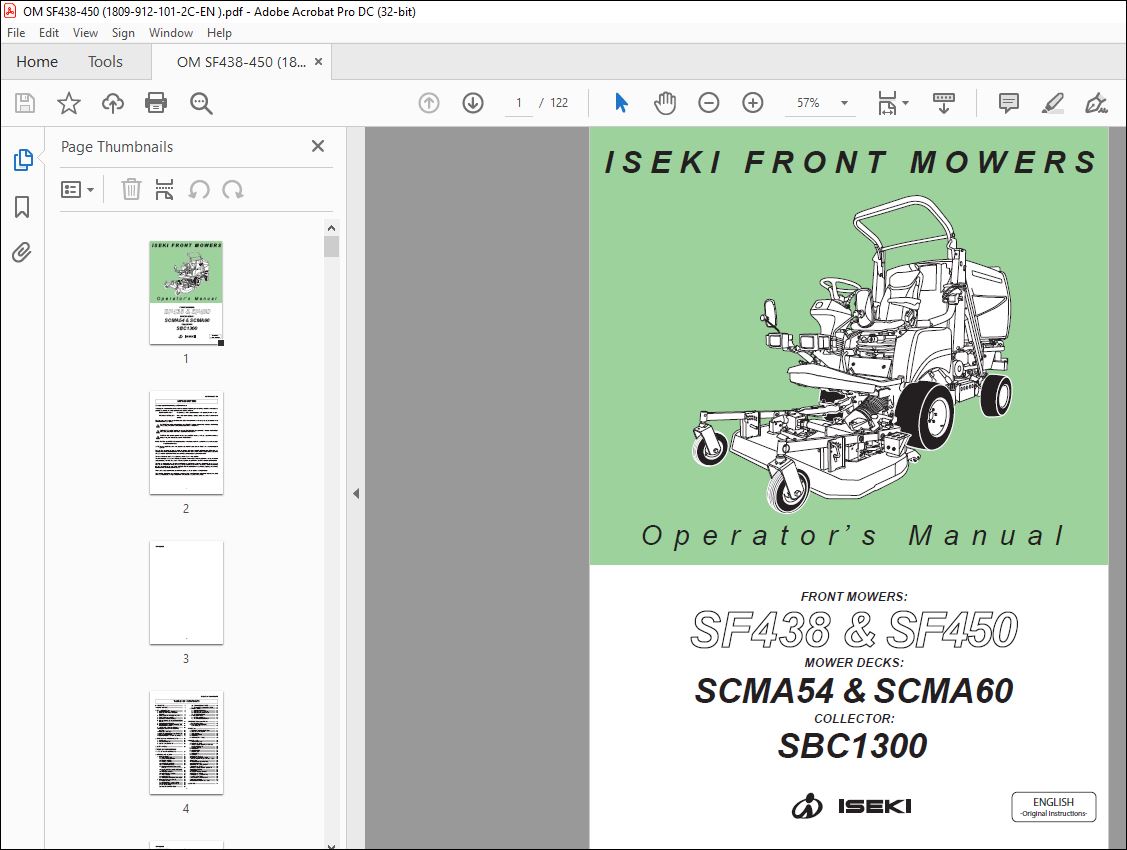
Task: Rotate page clockwise
Action: [232, 190]
